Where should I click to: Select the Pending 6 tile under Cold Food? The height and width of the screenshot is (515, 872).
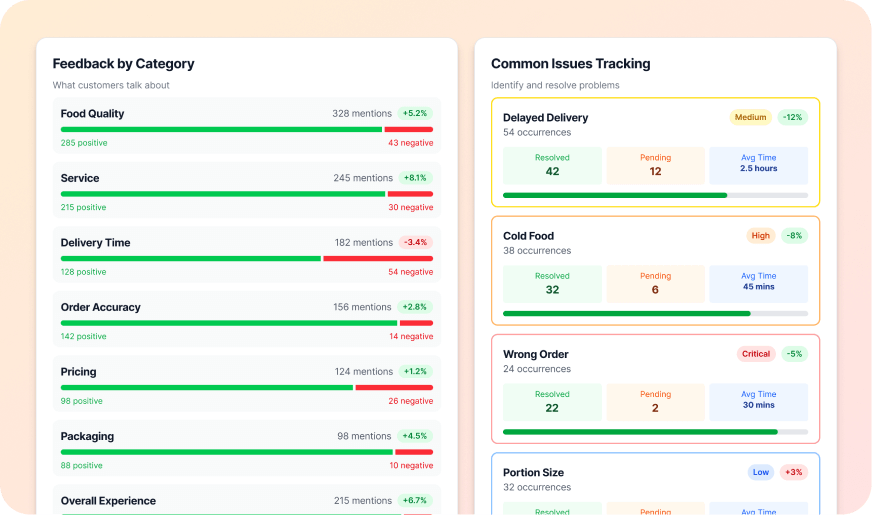click(655, 283)
